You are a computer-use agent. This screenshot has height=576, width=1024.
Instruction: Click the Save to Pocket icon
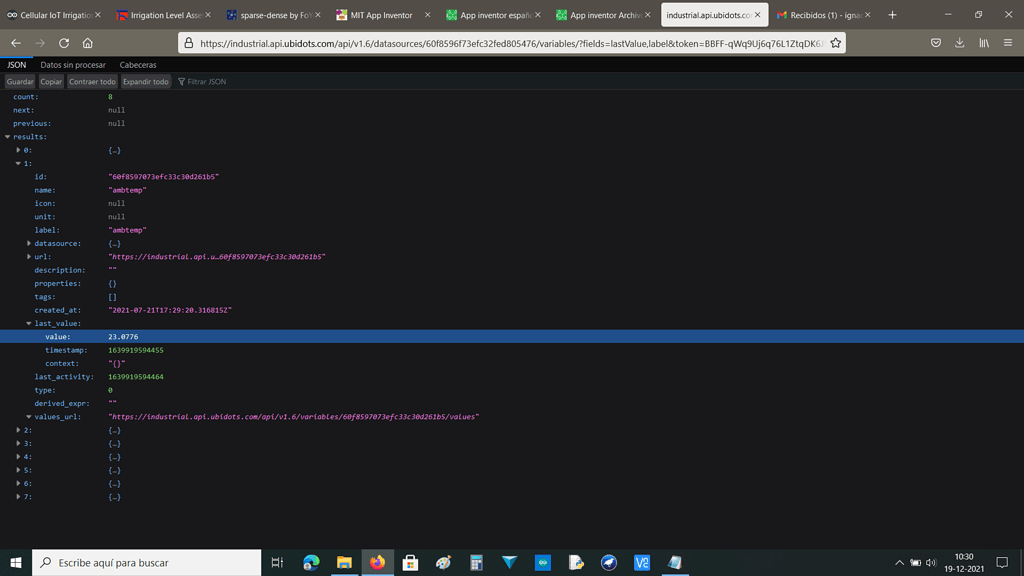[x=935, y=43]
